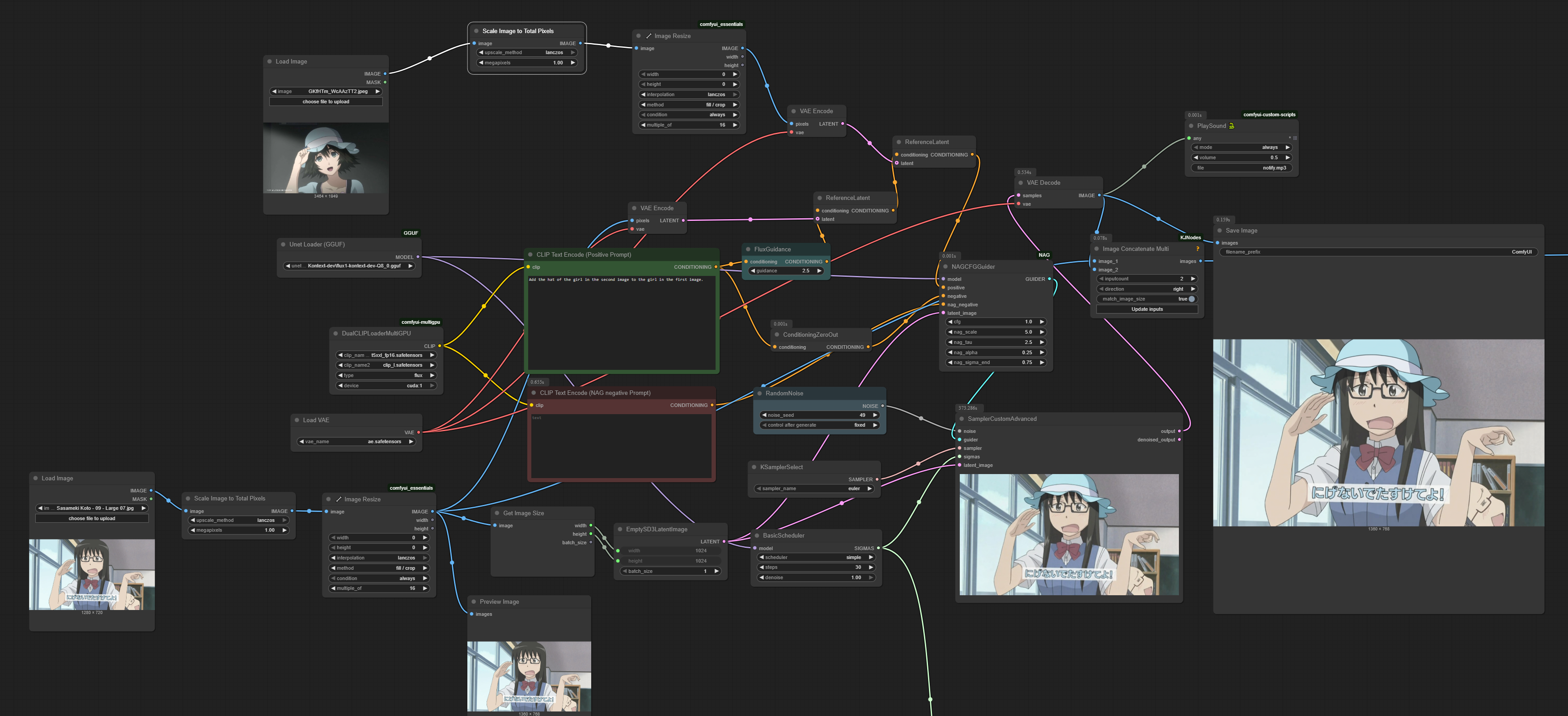
Task: Click the 3464 × 1949 size label under Load Image
Action: point(326,197)
